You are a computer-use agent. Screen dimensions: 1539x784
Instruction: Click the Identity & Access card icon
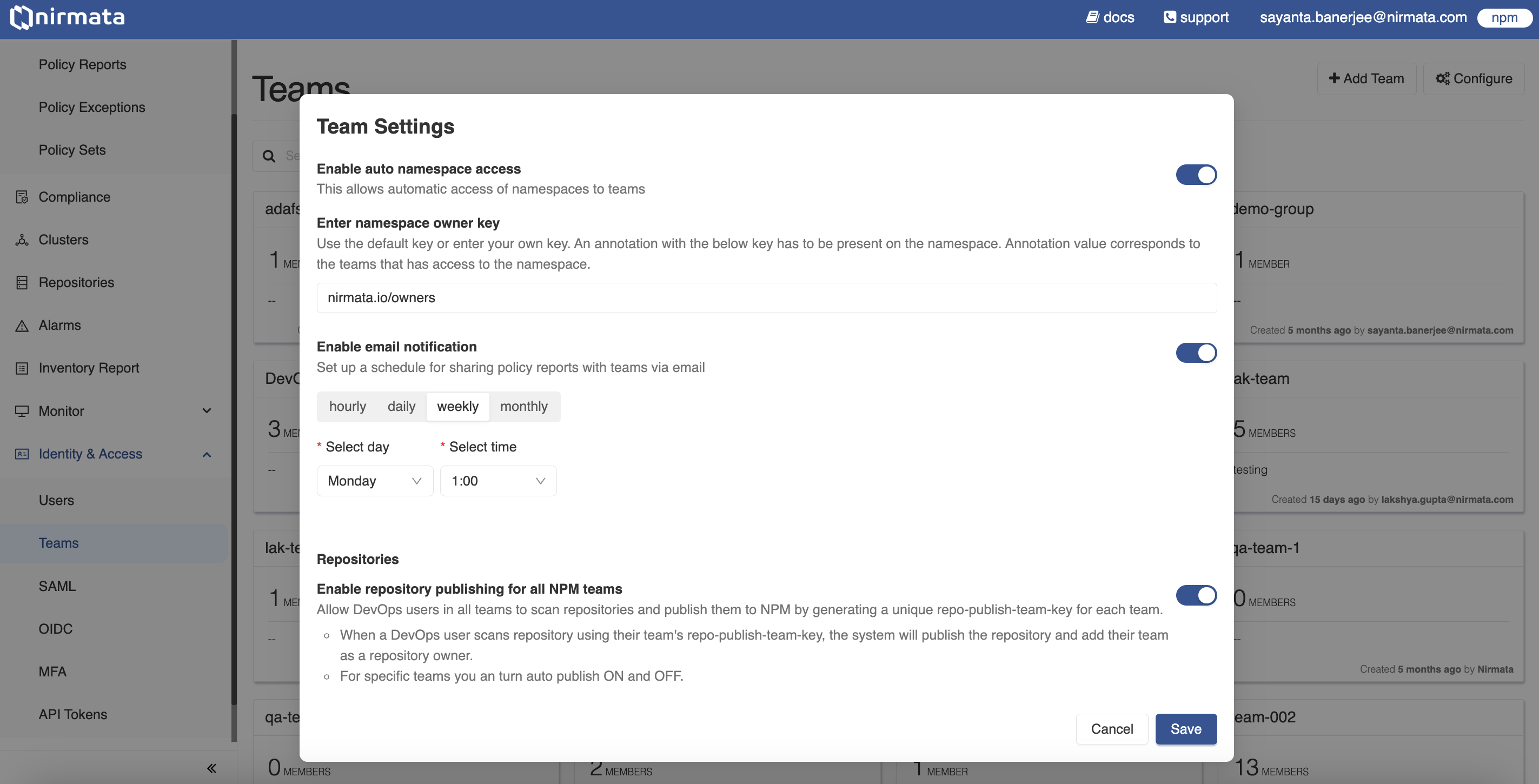[x=22, y=454]
